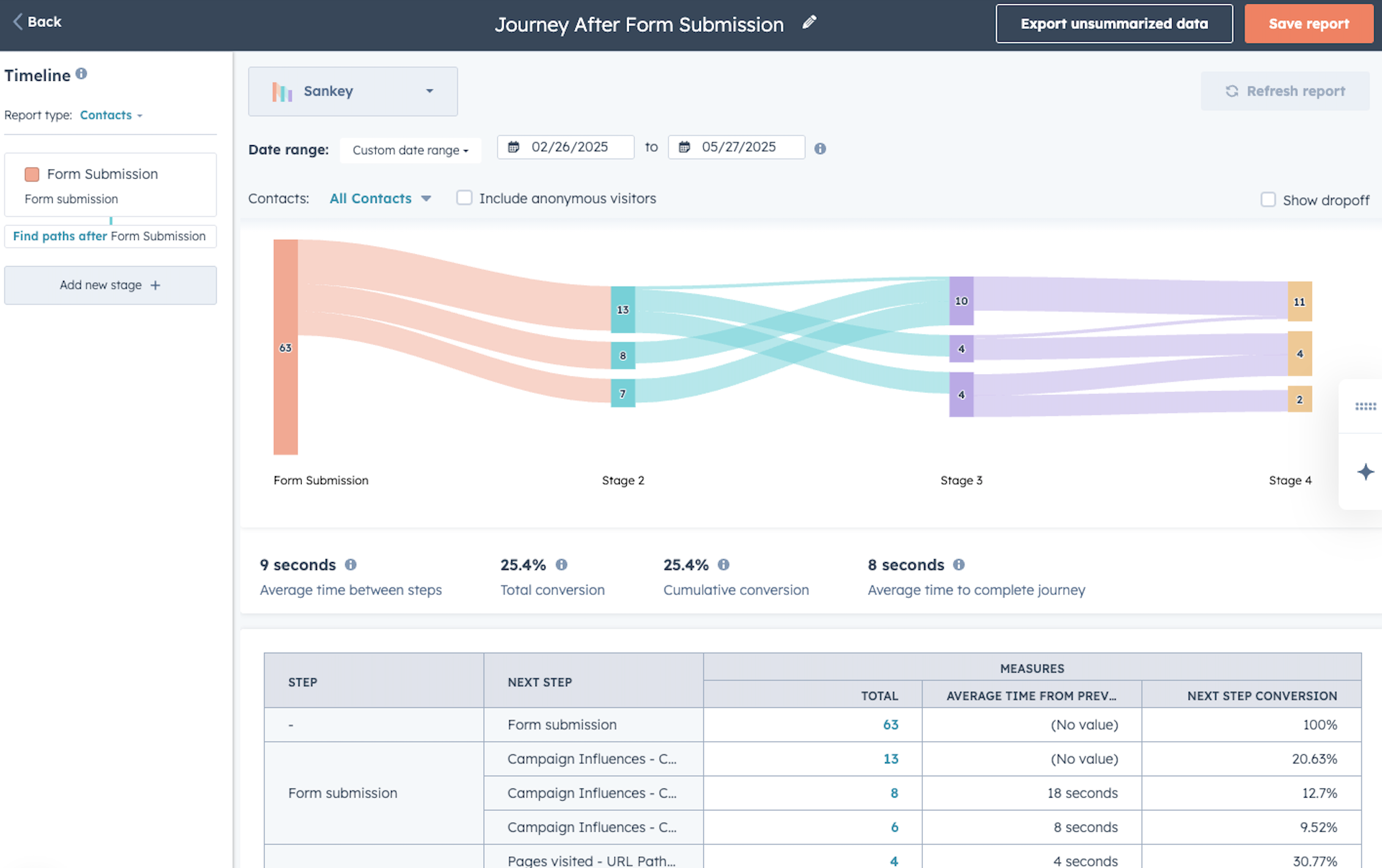The width and height of the screenshot is (1382, 868).
Task: Open the tooltip next to Average time between steps
Action: [x=351, y=564]
